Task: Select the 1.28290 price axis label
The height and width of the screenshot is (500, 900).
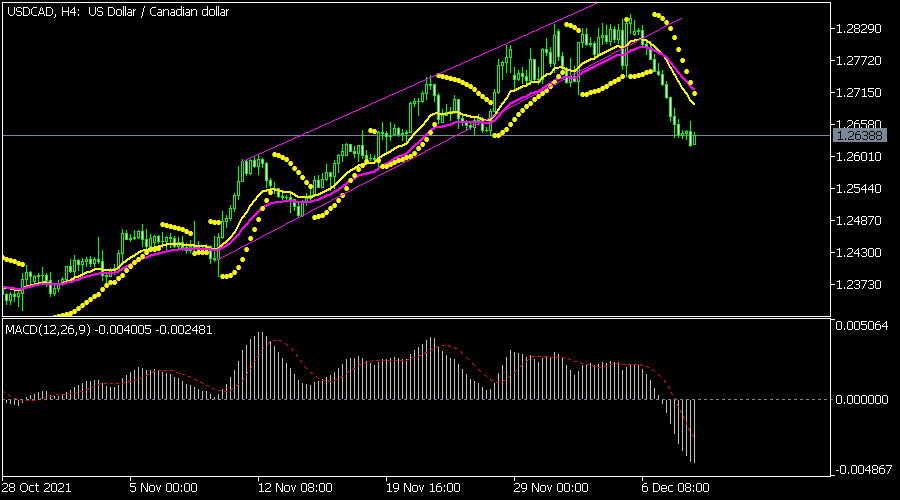Action: point(859,29)
